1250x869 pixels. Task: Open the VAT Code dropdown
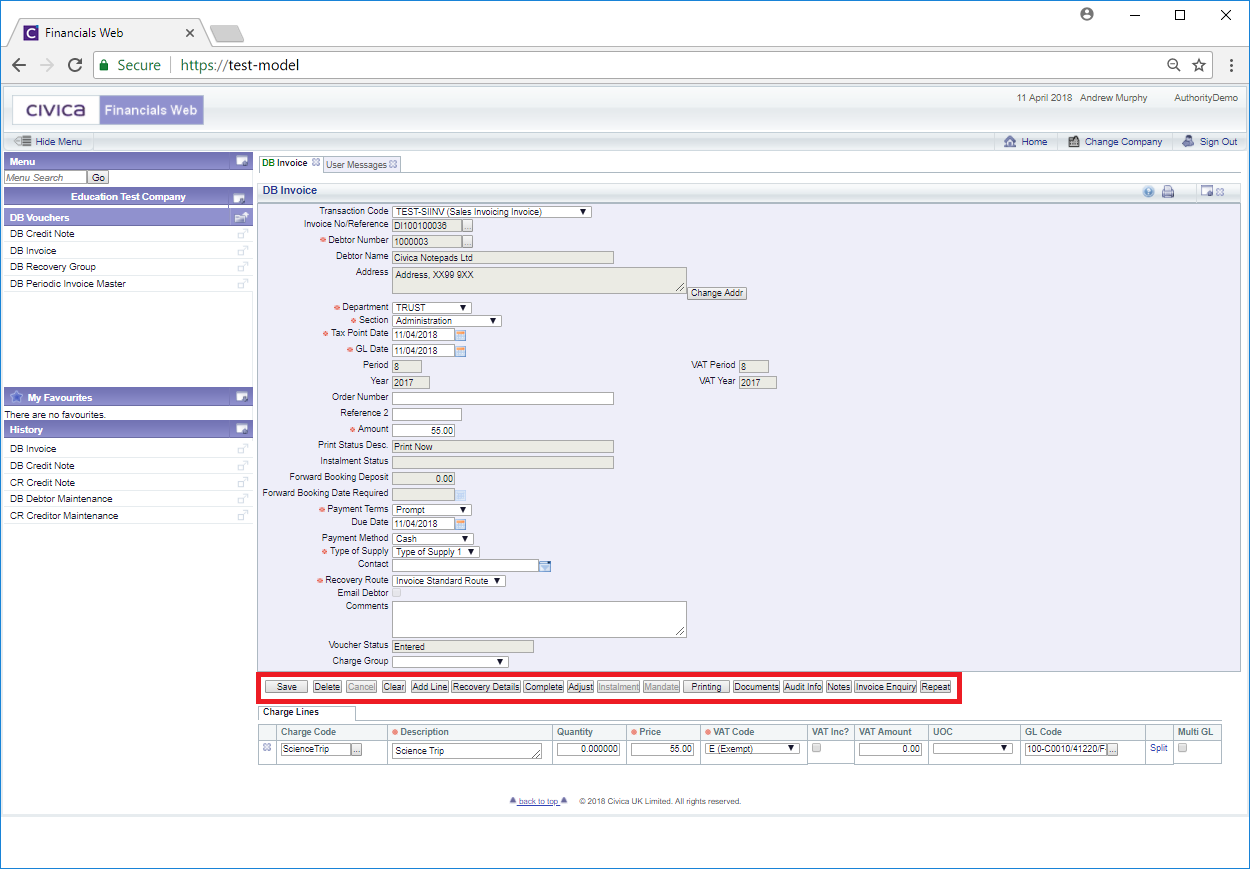click(751, 749)
